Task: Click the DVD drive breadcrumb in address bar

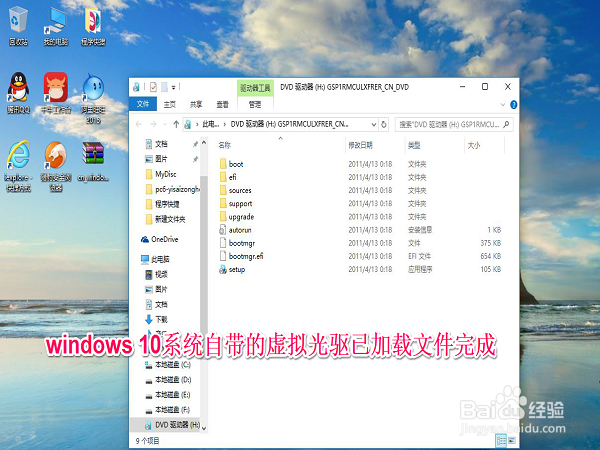Action: 289,124
